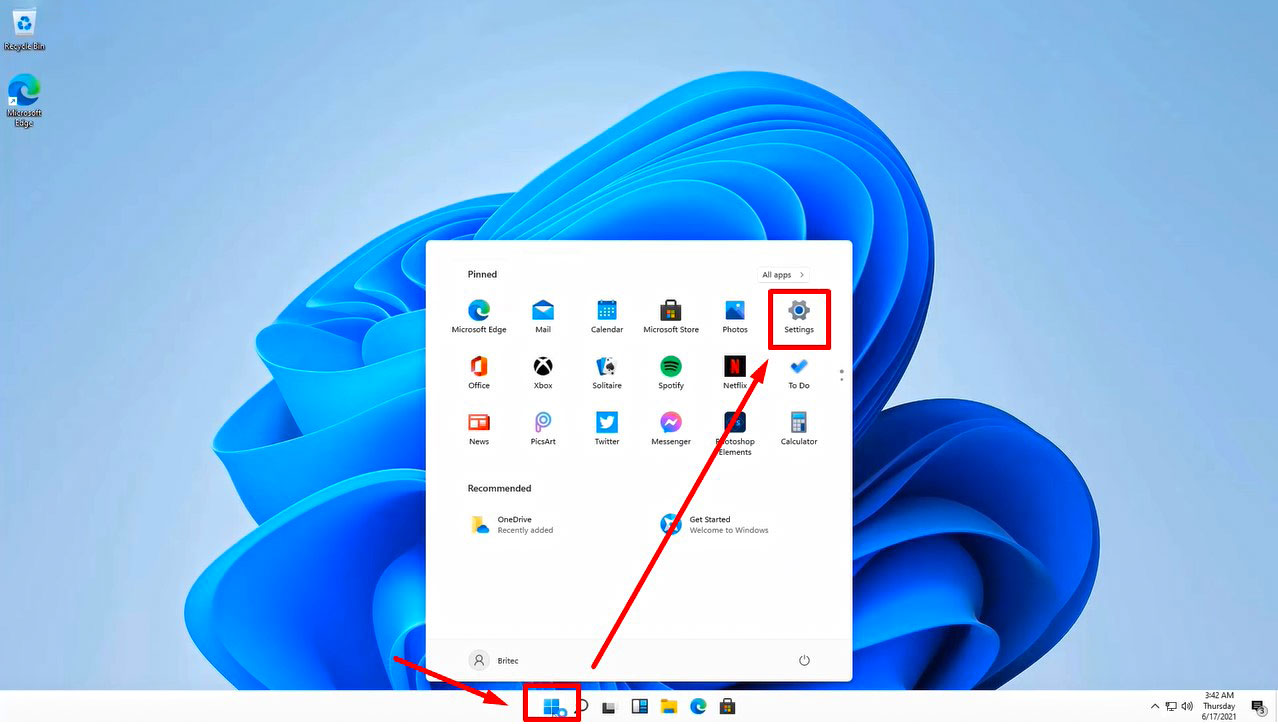Viewport: 1278px width, 724px height.
Task: Open File Explorer from taskbar
Action: (x=669, y=707)
